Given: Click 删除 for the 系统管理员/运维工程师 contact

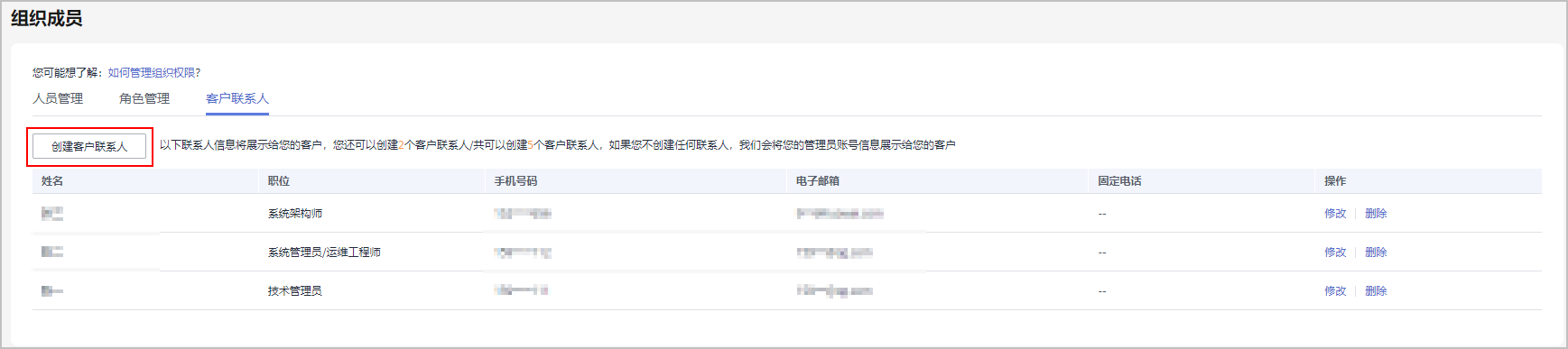Looking at the screenshot, I should 1376,253.
